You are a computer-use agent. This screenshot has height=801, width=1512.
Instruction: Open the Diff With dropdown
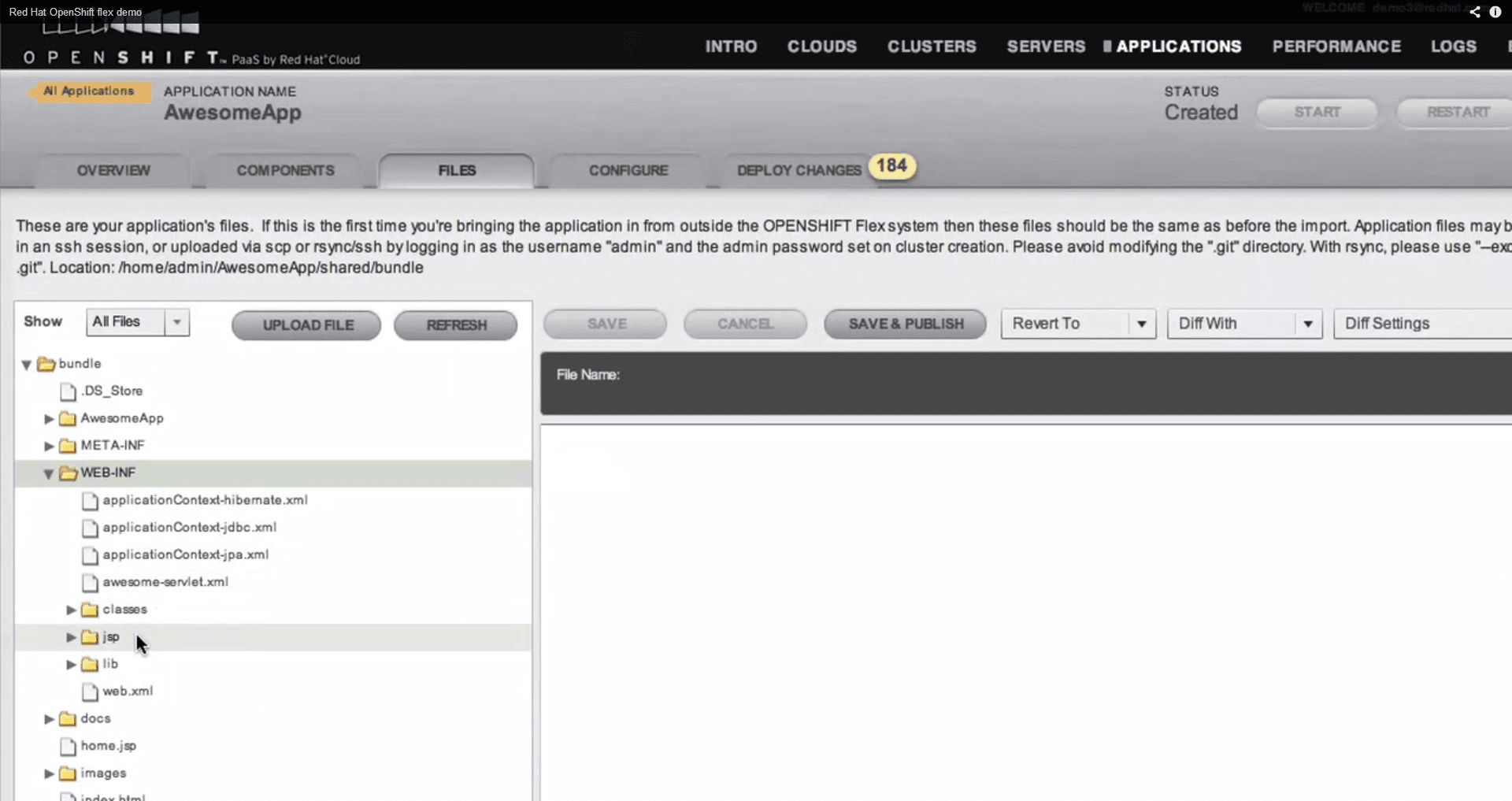(x=1244, y=324)
